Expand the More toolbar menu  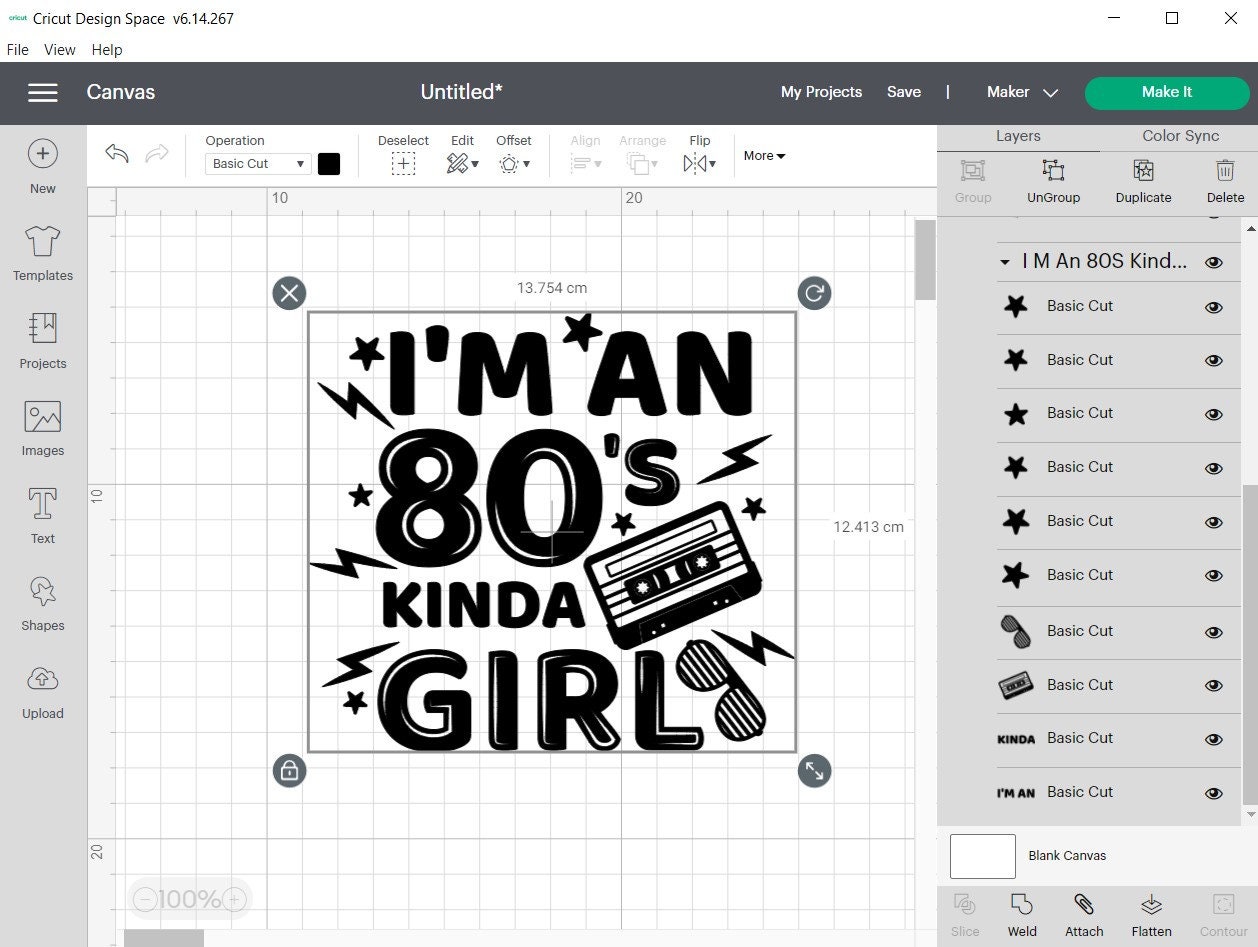coord(763,156)
